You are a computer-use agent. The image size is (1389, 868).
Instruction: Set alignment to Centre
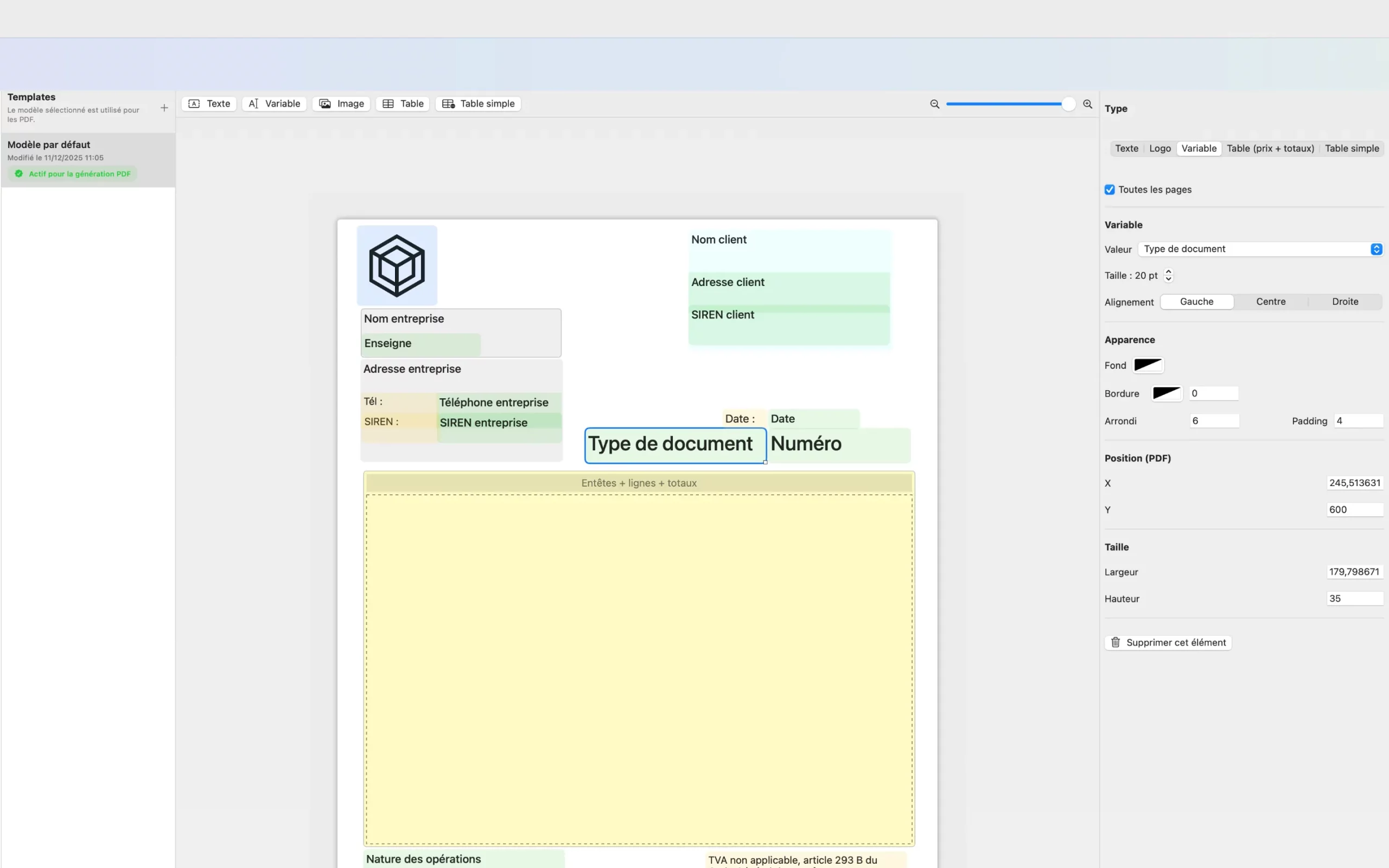tap(1270, 302)
